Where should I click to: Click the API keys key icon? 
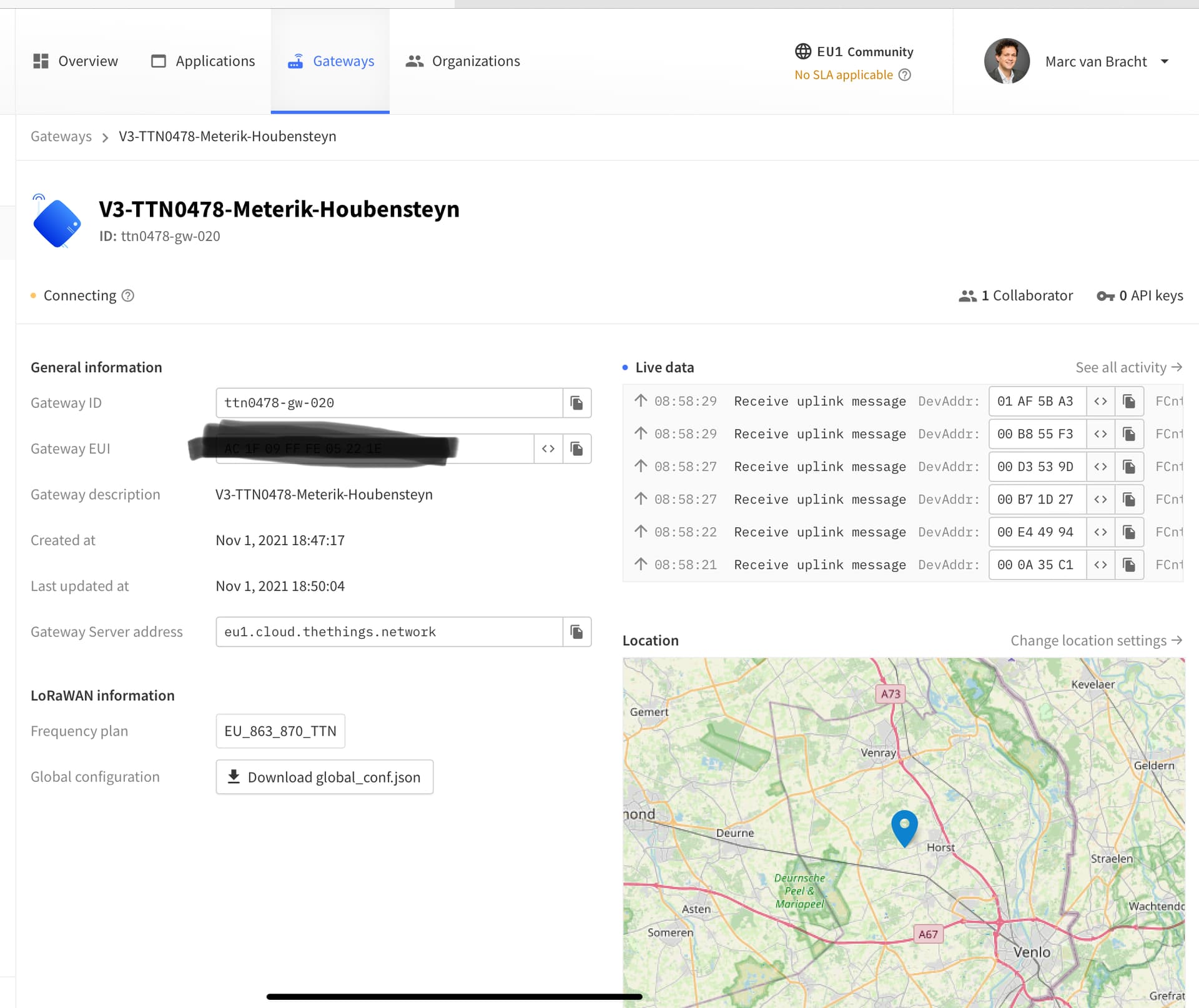point(1106,296)
